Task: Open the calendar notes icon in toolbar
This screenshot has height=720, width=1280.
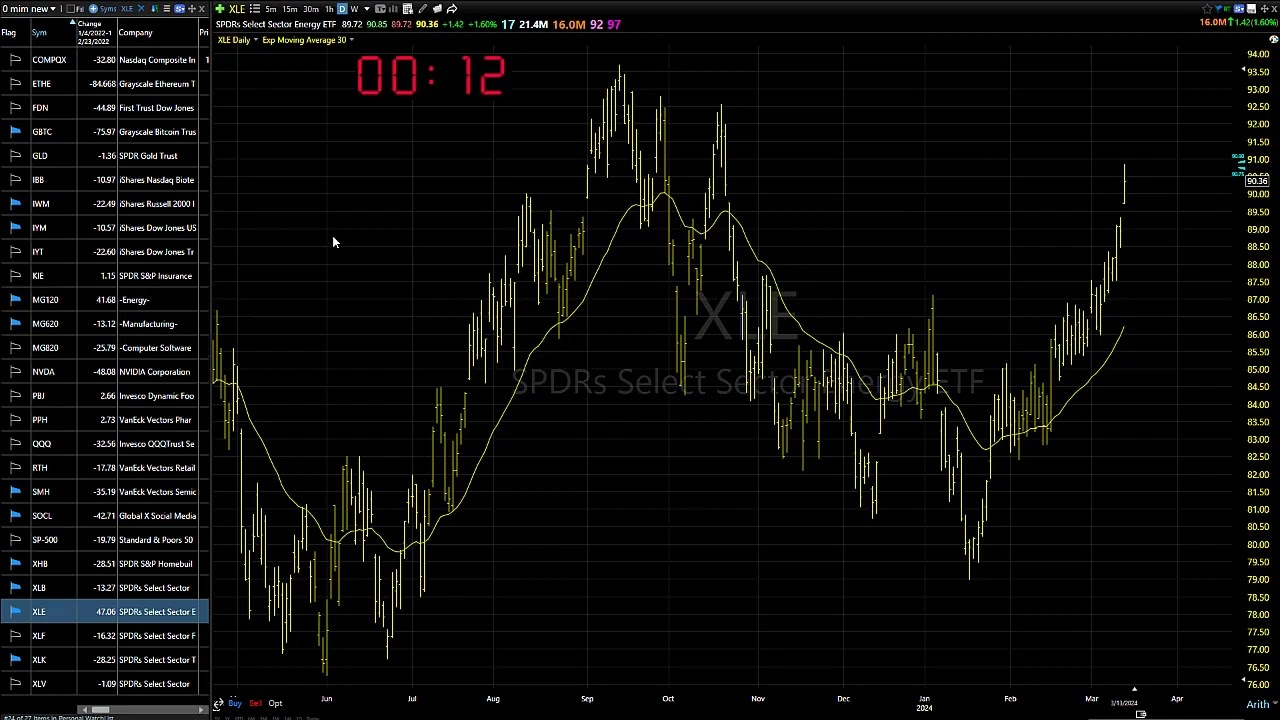Action: tap(408, 9)
